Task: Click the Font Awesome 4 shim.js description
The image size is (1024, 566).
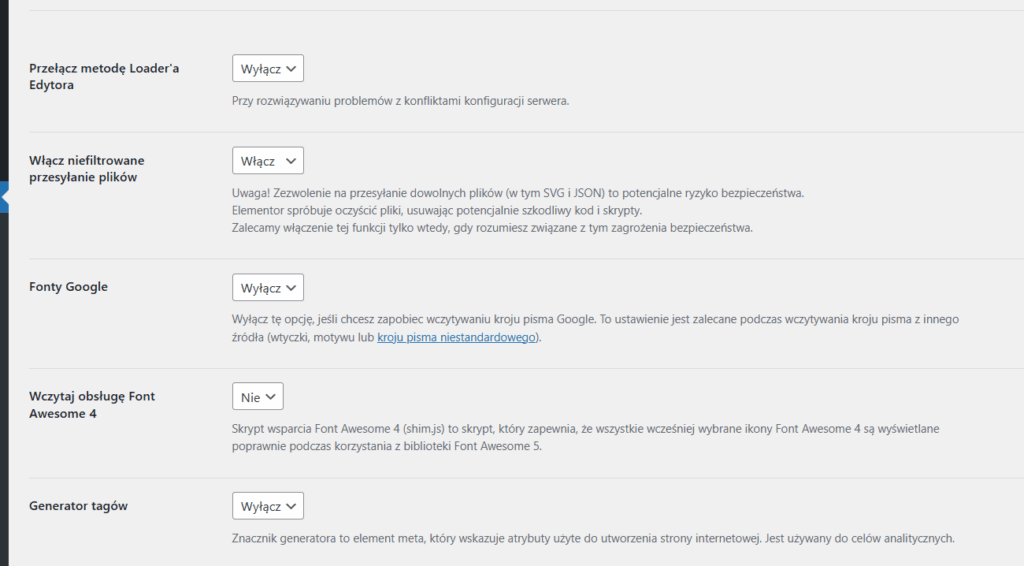Action: (x=584, y=429)
